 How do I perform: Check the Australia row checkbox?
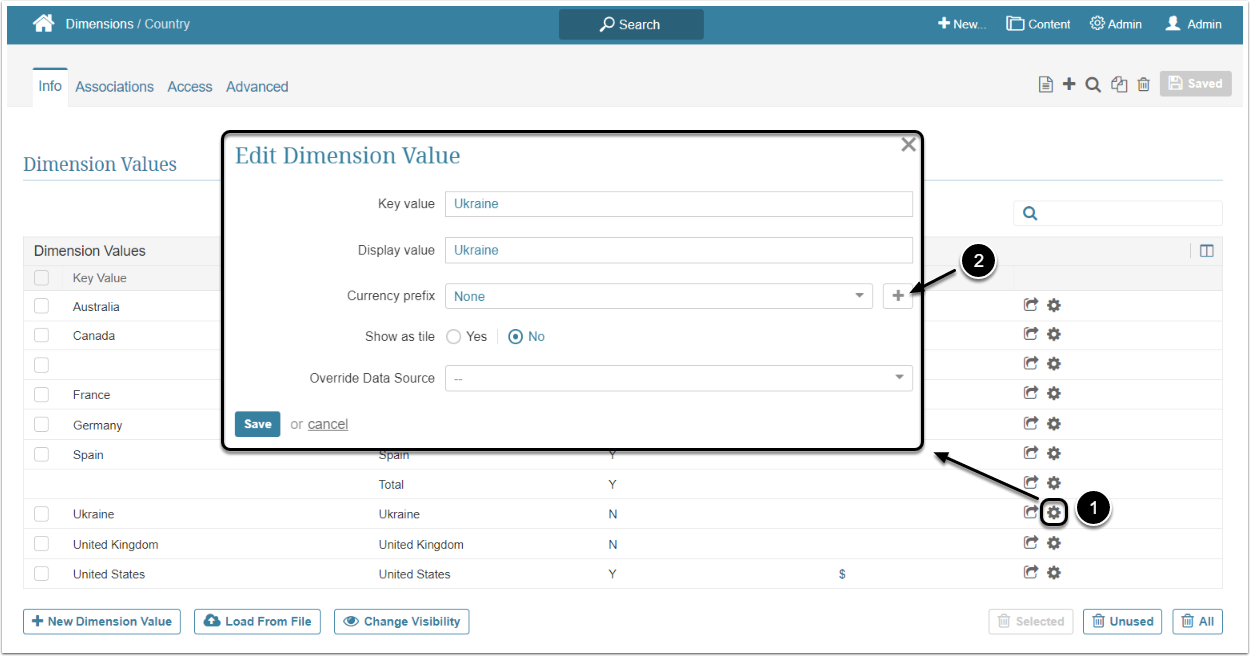(x=41, y=306)
